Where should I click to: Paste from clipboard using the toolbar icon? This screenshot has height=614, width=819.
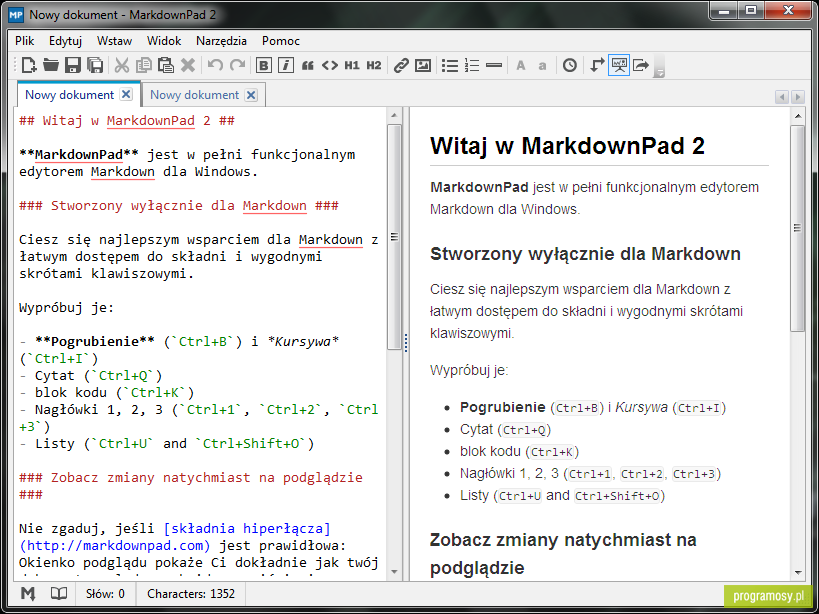[166, 65]
